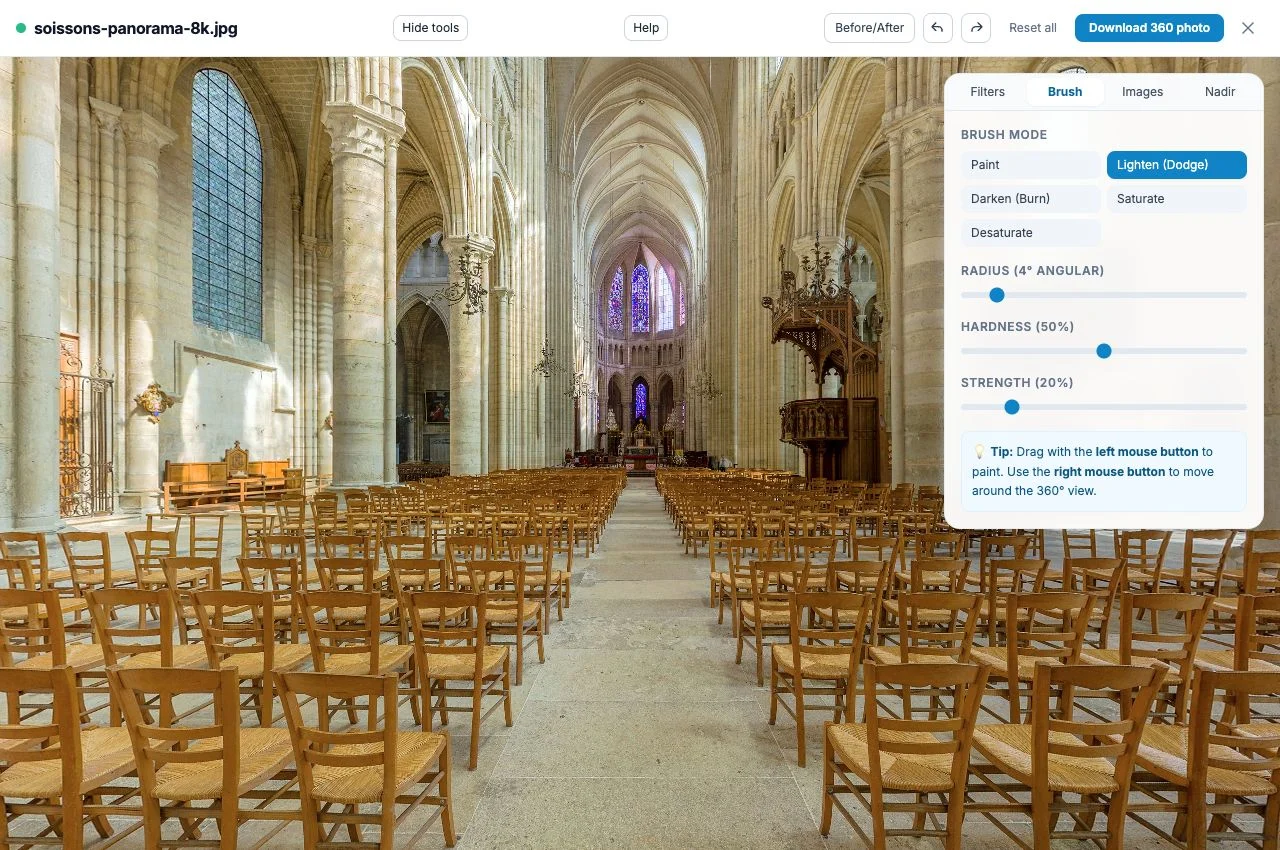The width and height of the screenshot is (1280, 850).
Task: Switch to the Brush tab
Action: [1065, 92]
